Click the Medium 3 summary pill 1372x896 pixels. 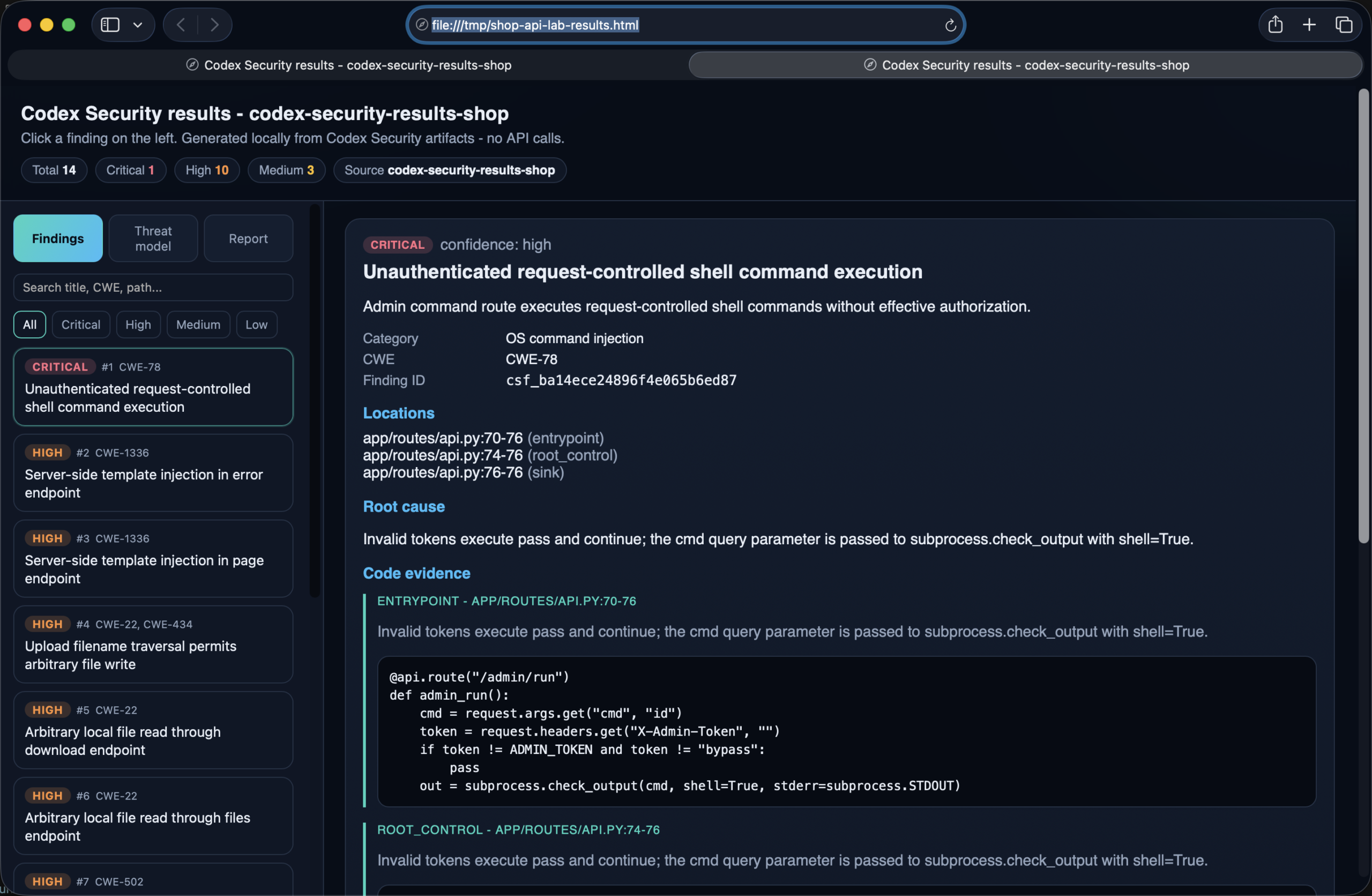click(x=287, y=170)
